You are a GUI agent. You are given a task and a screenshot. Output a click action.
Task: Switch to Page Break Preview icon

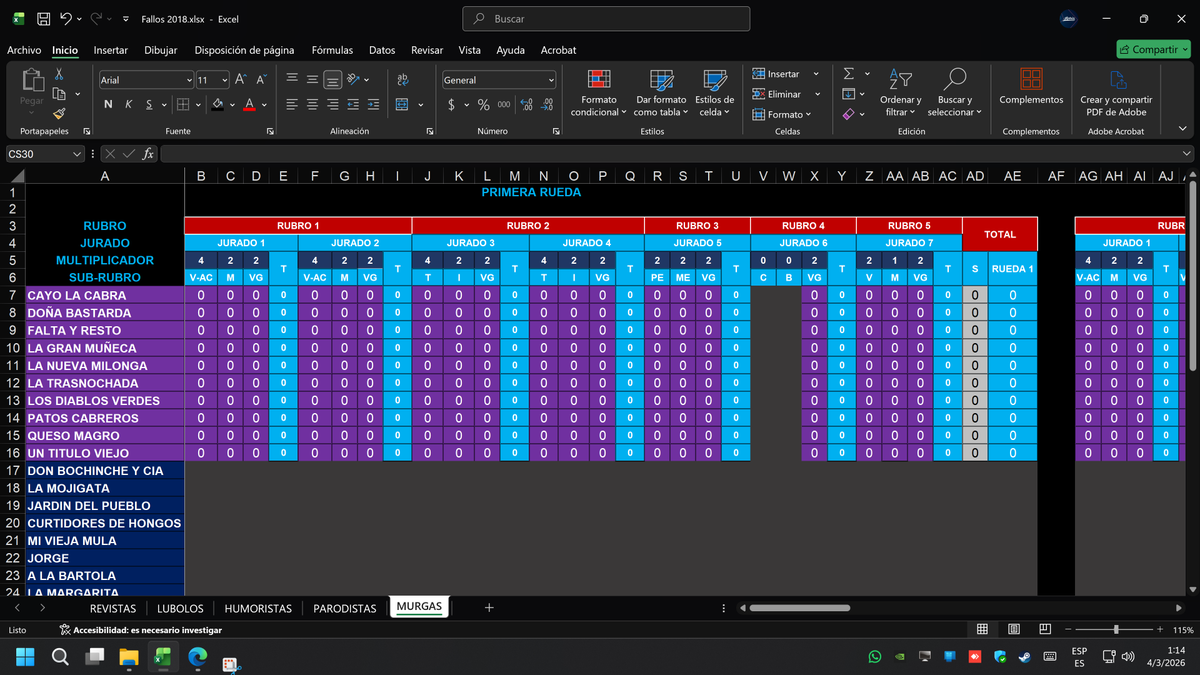1045,629
